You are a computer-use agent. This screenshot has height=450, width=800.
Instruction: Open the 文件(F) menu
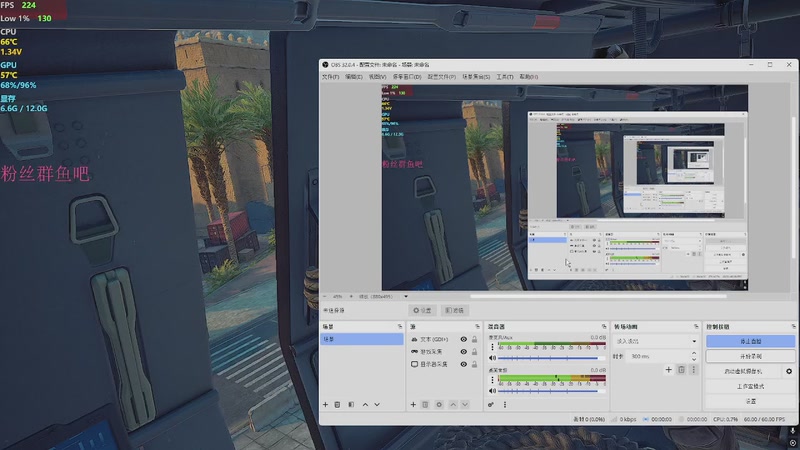click(330, 77)
